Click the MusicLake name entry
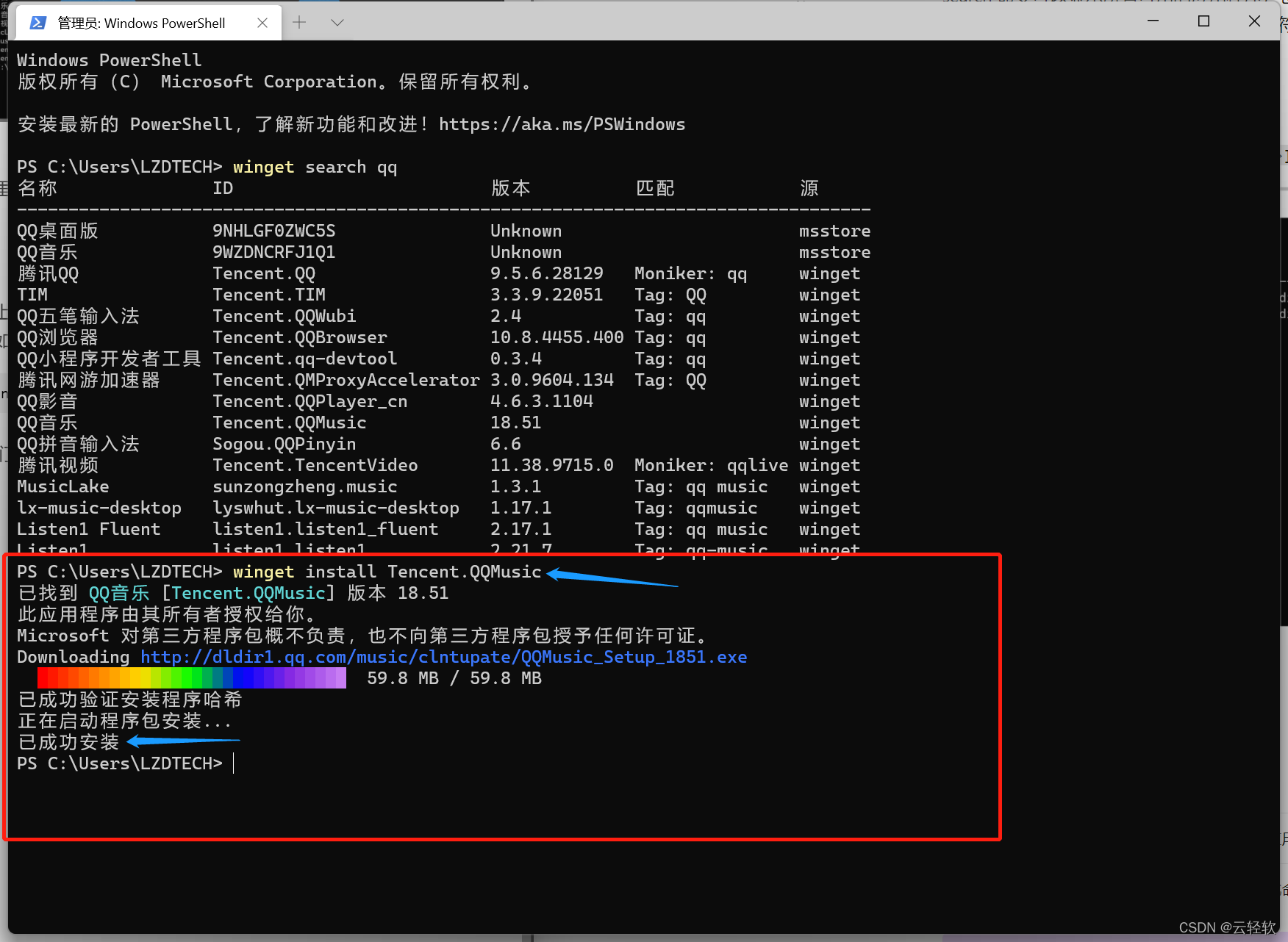The height and width of the screenshot is (942, 1288). click(x=63, y=487)
